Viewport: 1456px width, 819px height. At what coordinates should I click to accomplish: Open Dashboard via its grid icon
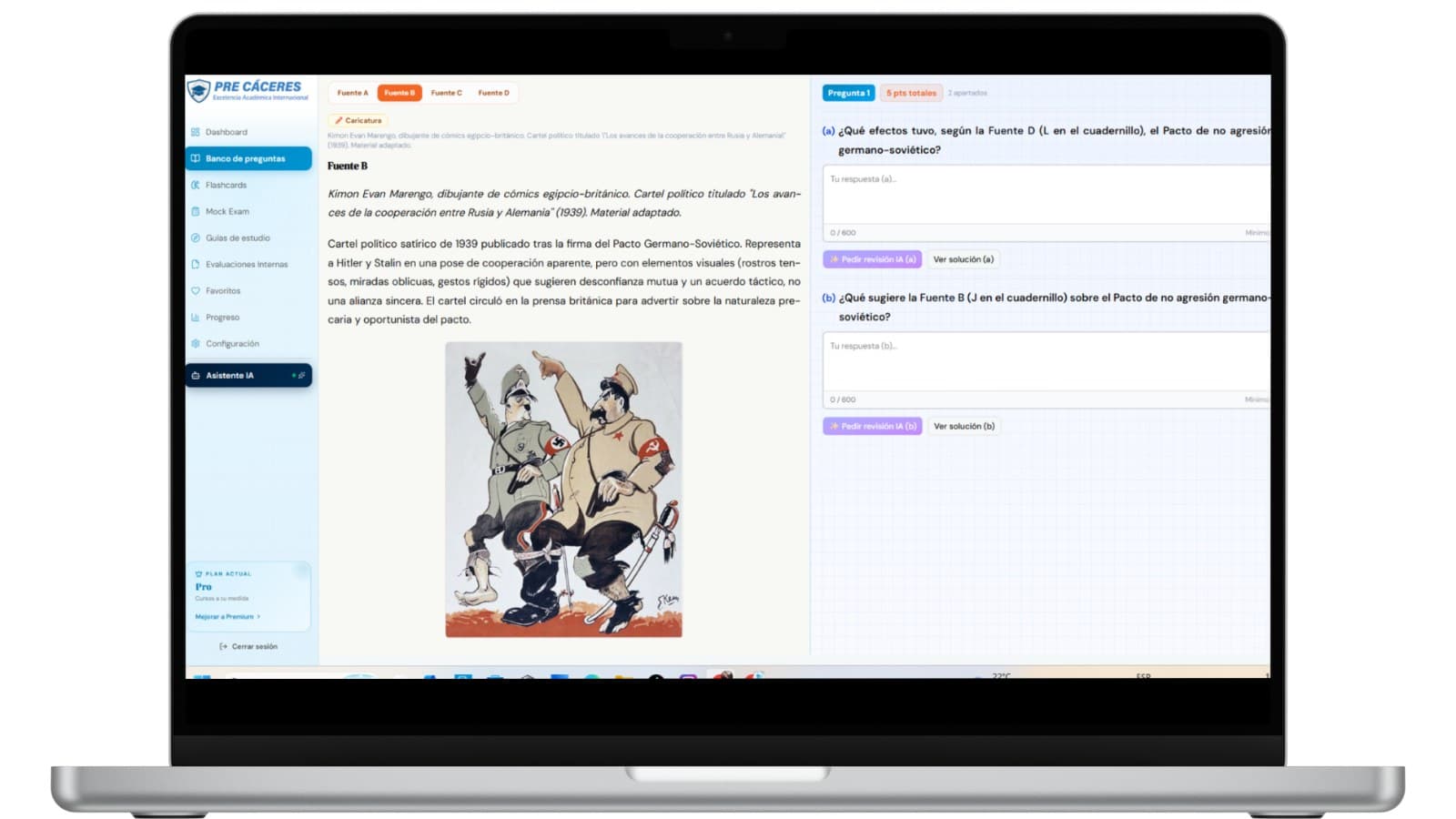tap(196, 132)
